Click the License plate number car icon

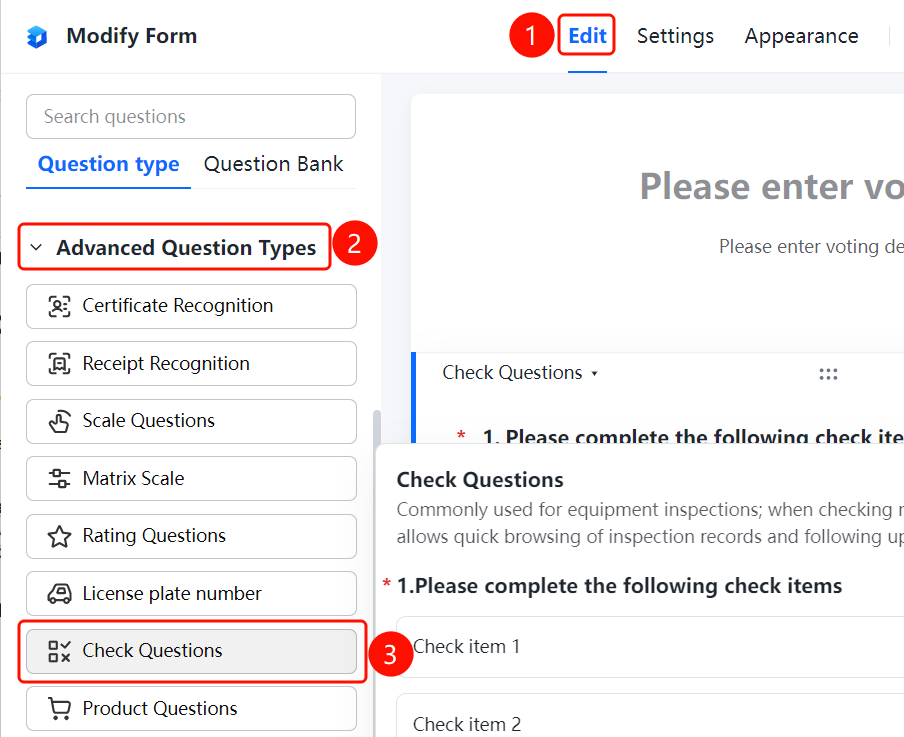pyautogui.click(x=59, y=593)
